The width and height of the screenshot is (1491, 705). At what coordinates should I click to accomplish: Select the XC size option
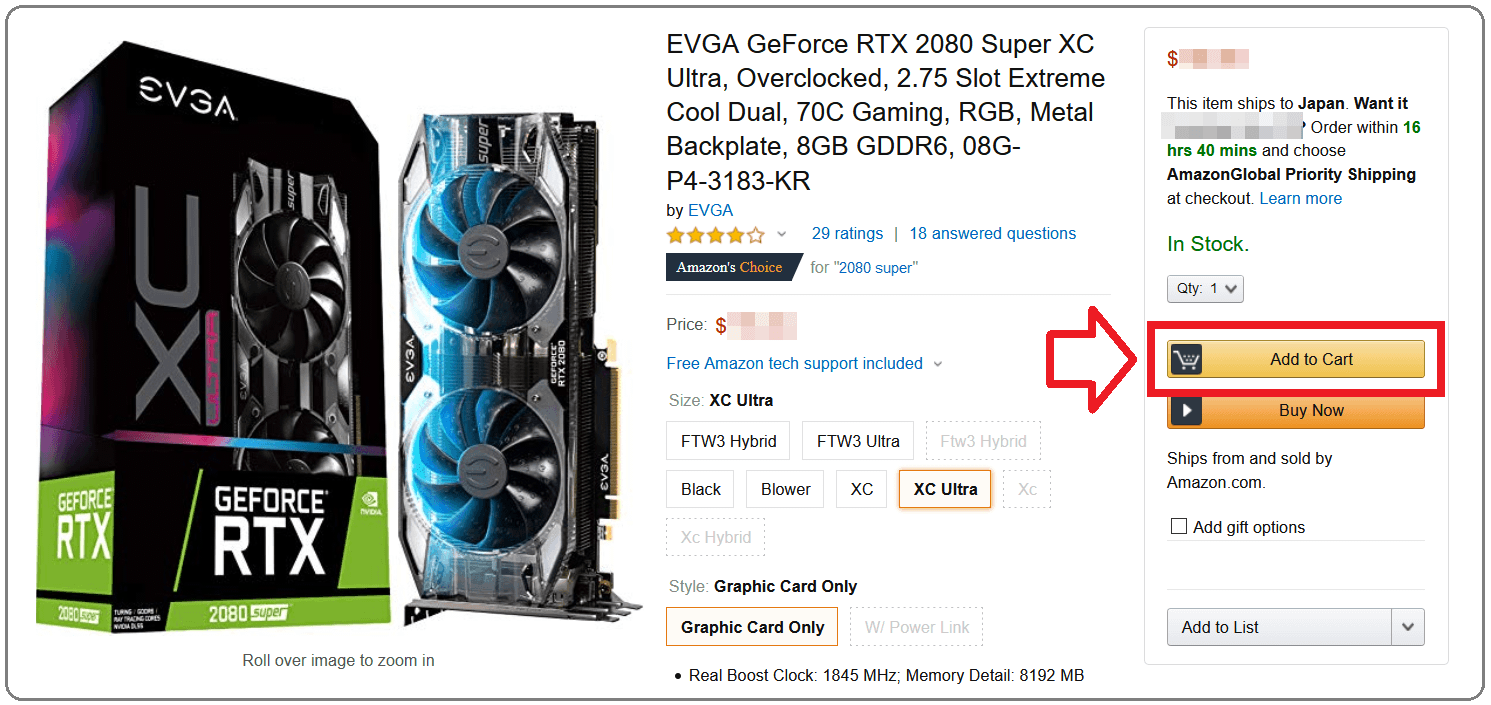click(862, 489)
